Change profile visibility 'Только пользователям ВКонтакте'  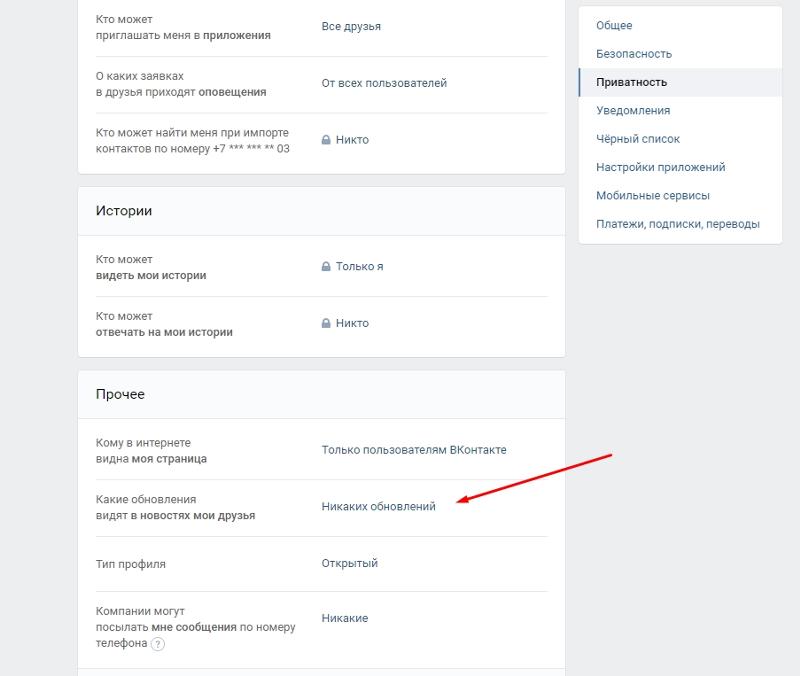[x=413, y=450]
